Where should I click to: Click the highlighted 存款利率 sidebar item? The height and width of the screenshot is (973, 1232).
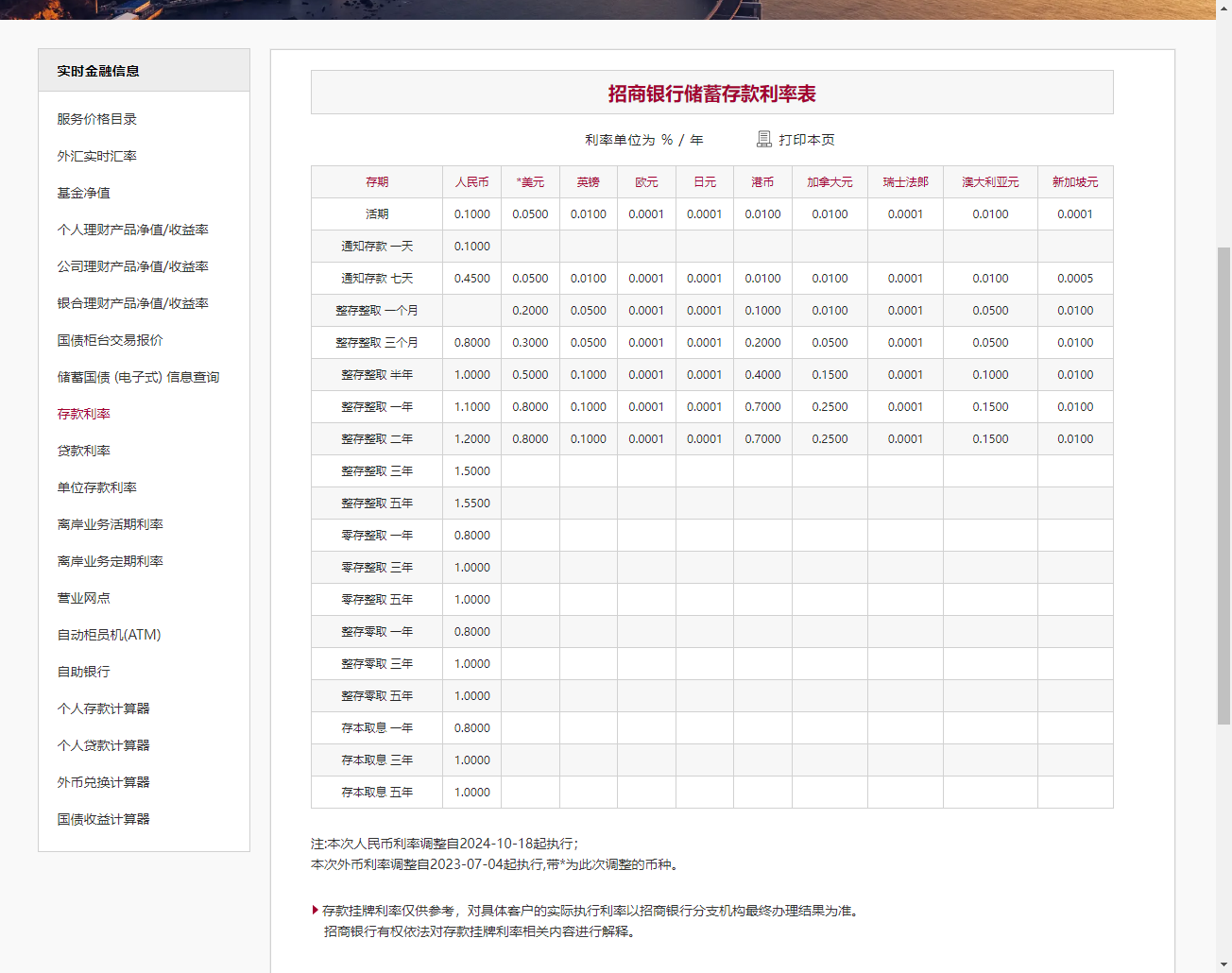point(83,414)
